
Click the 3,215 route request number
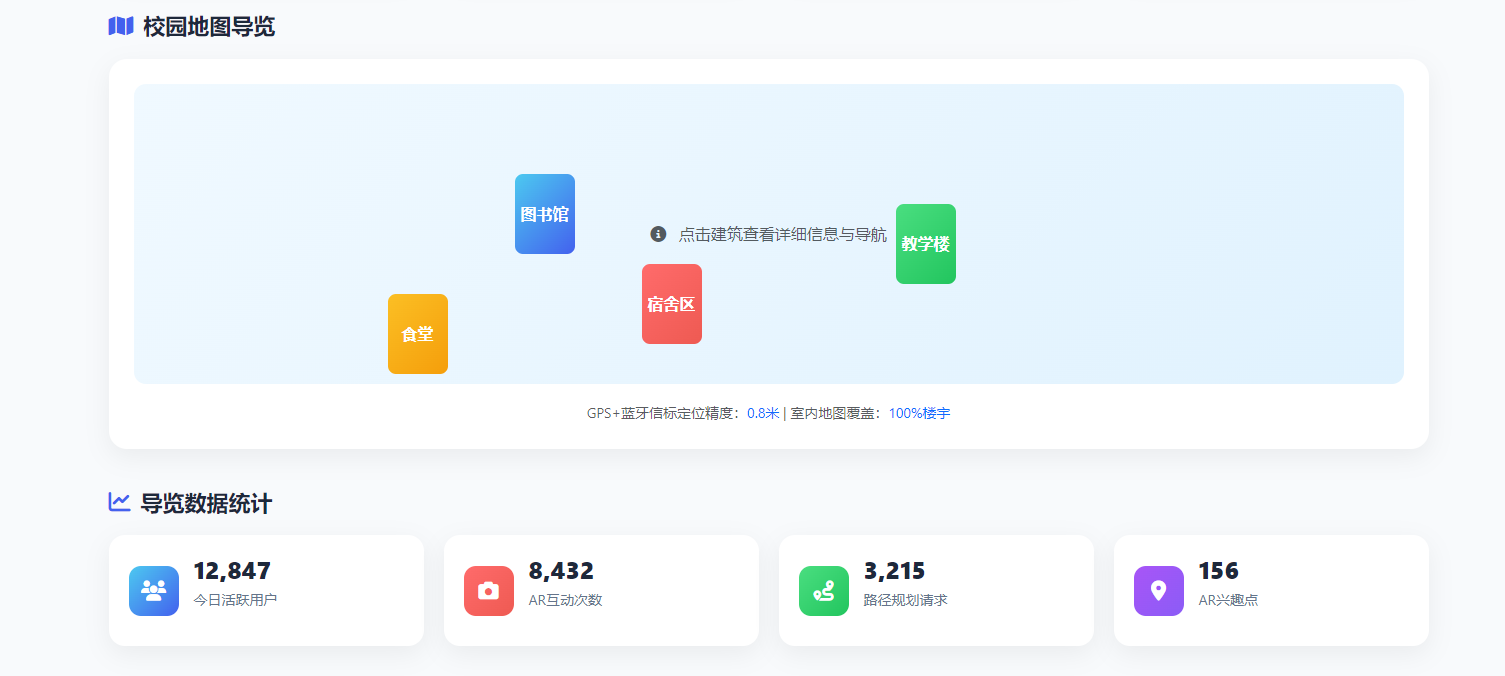894,571
